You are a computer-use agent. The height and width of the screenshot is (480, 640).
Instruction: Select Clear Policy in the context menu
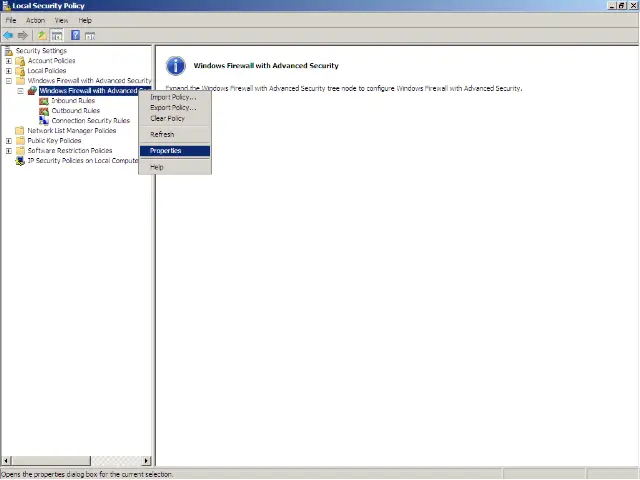175,118
